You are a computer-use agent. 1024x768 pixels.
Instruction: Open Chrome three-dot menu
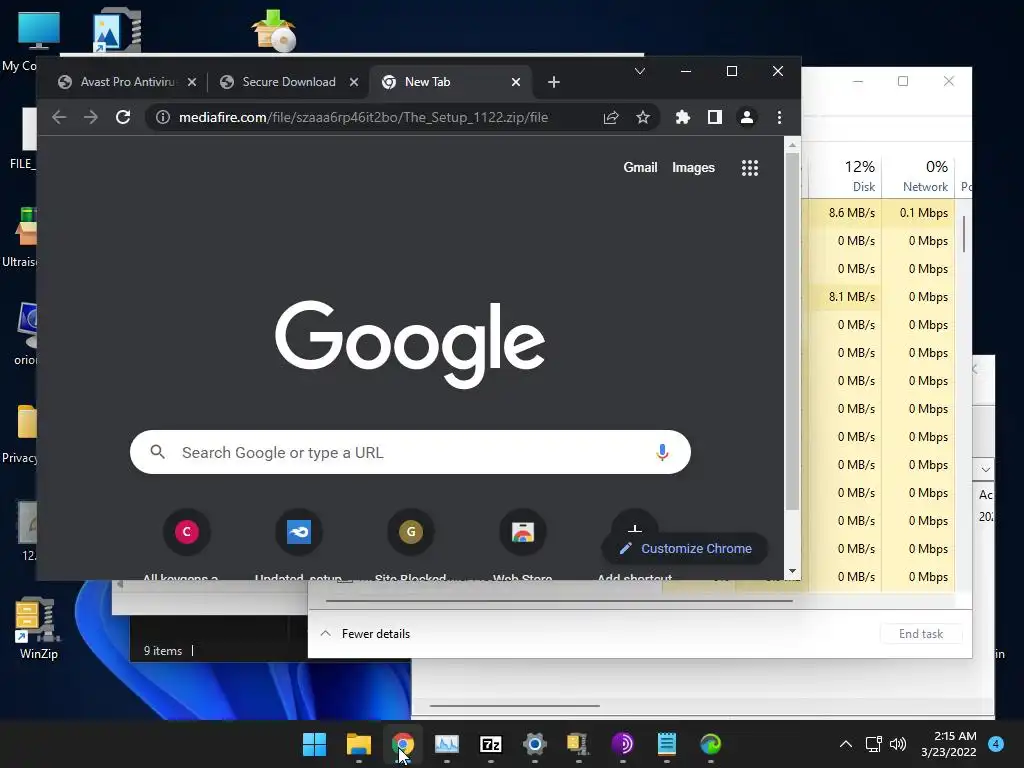tap(779, 117)
